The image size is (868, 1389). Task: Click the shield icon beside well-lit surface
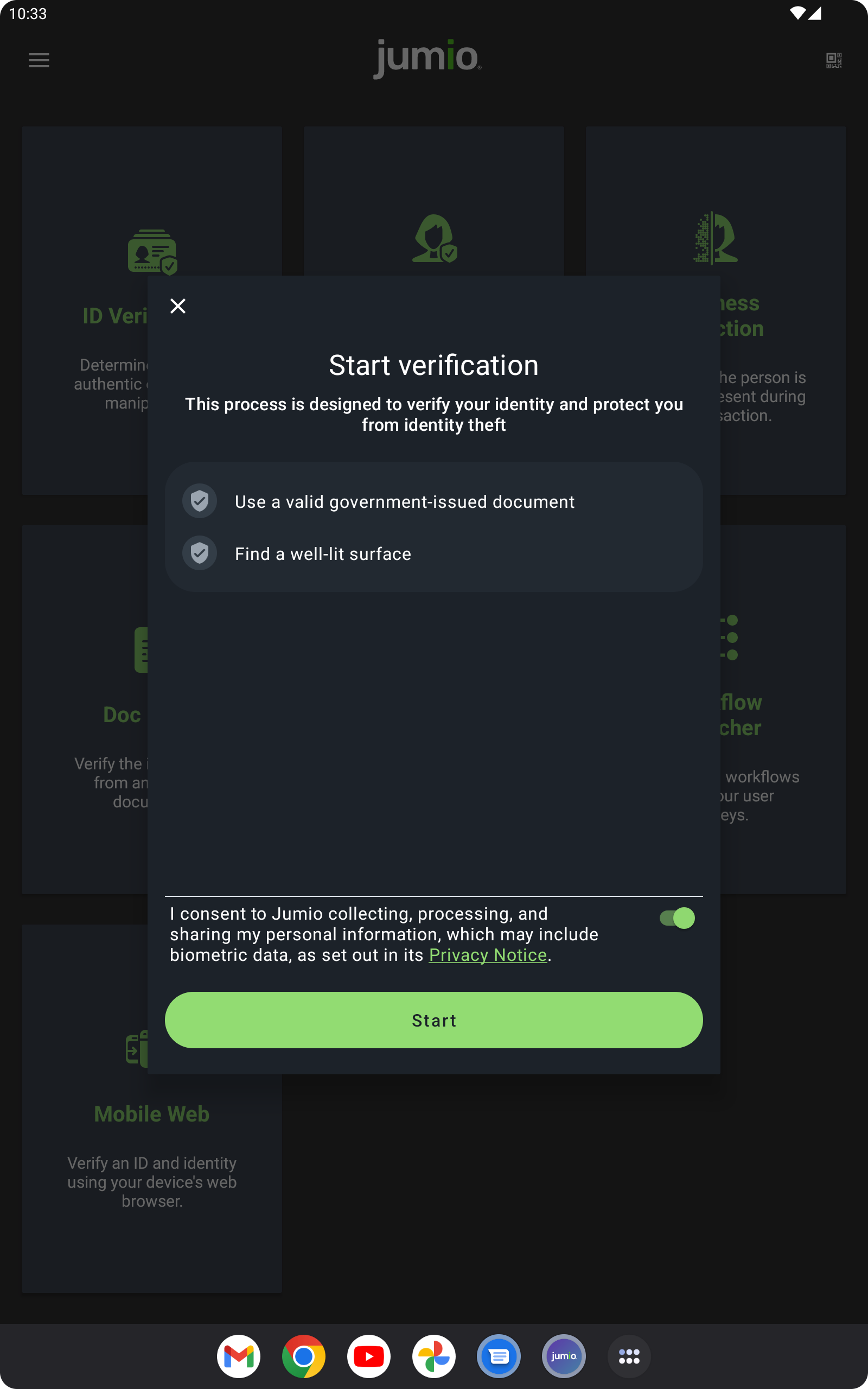click(199, 553)
